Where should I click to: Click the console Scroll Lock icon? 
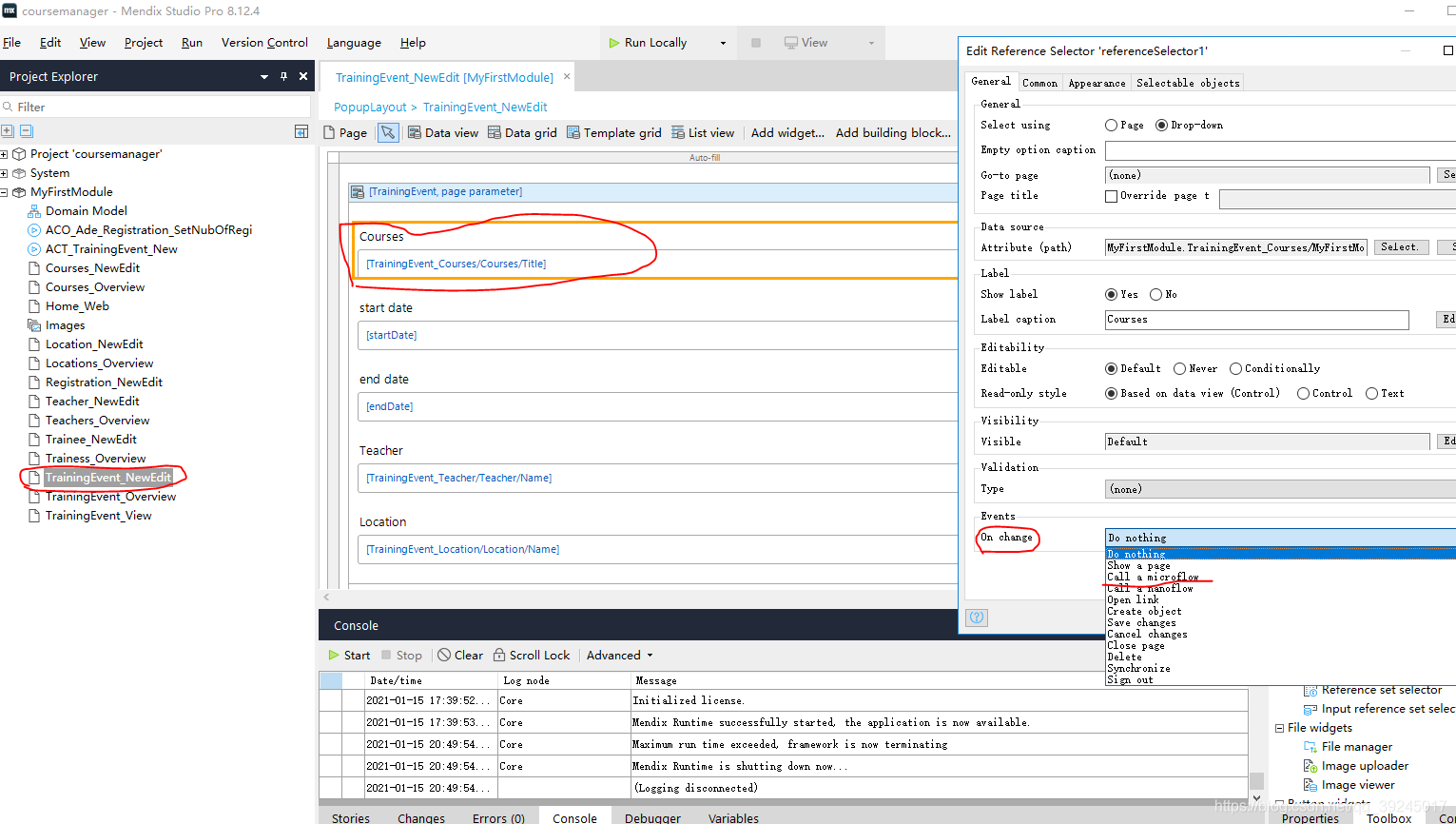click(499, 656)
